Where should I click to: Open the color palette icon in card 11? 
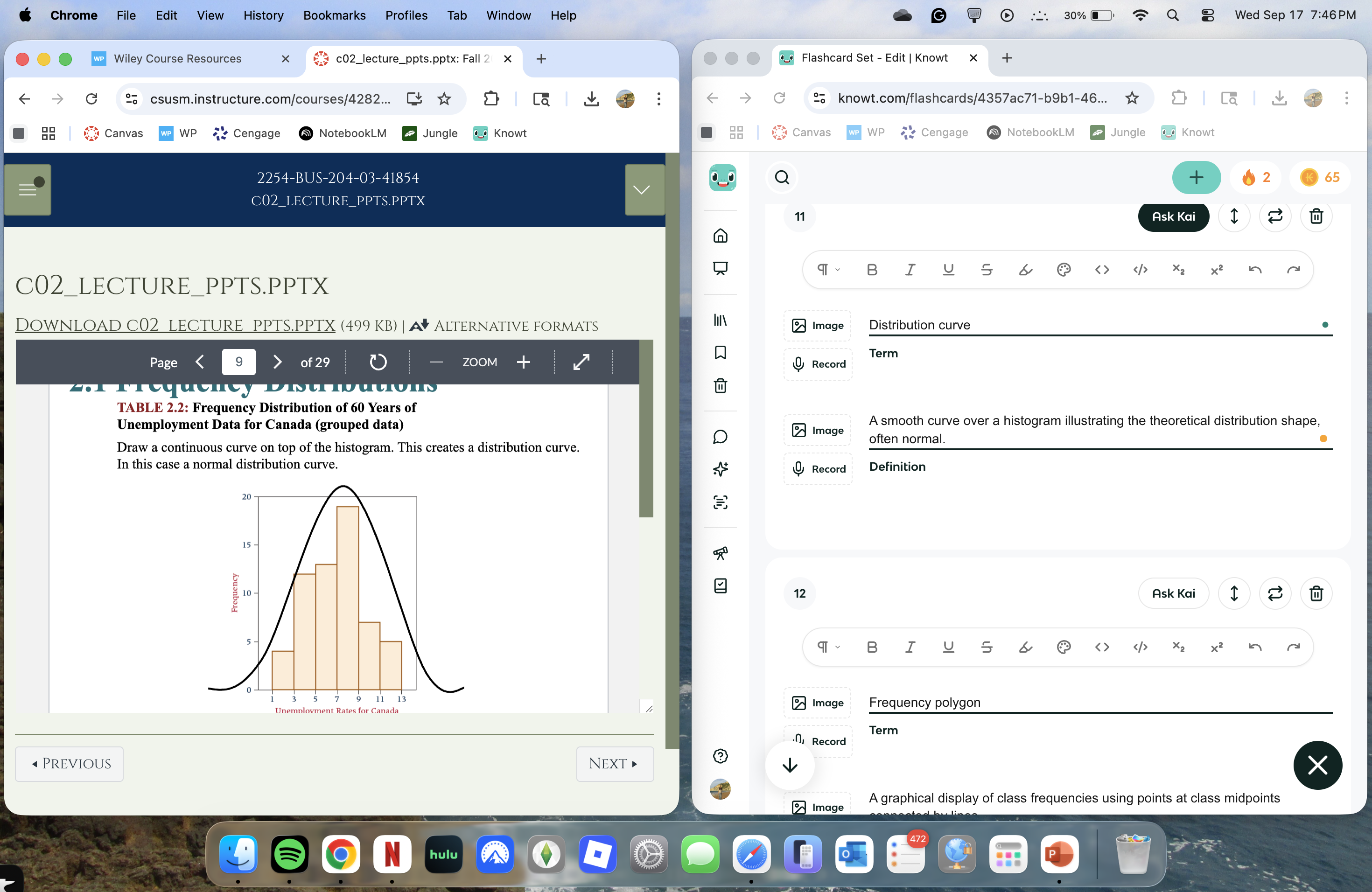tap(1064, 270)
